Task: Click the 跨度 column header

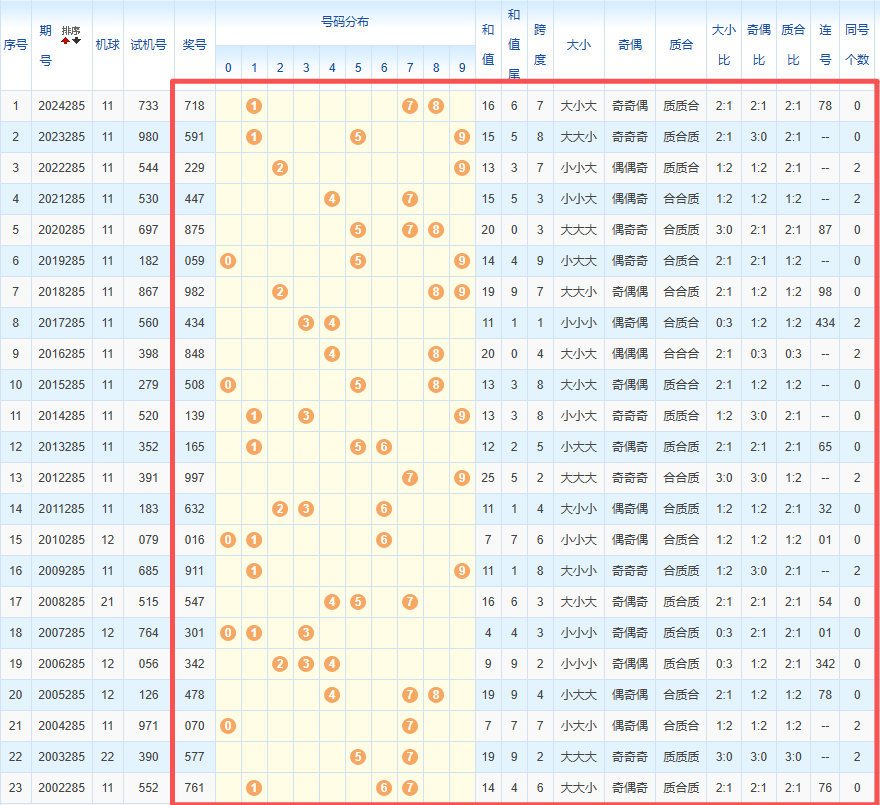Action: click(x=540, y=44)
